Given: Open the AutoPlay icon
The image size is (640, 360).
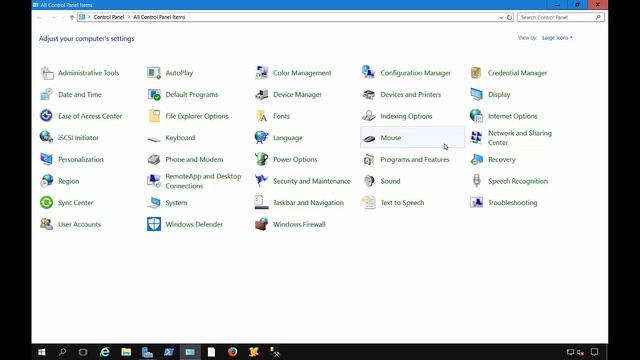Looking at the screenshot, I should (x=154, y=73).
